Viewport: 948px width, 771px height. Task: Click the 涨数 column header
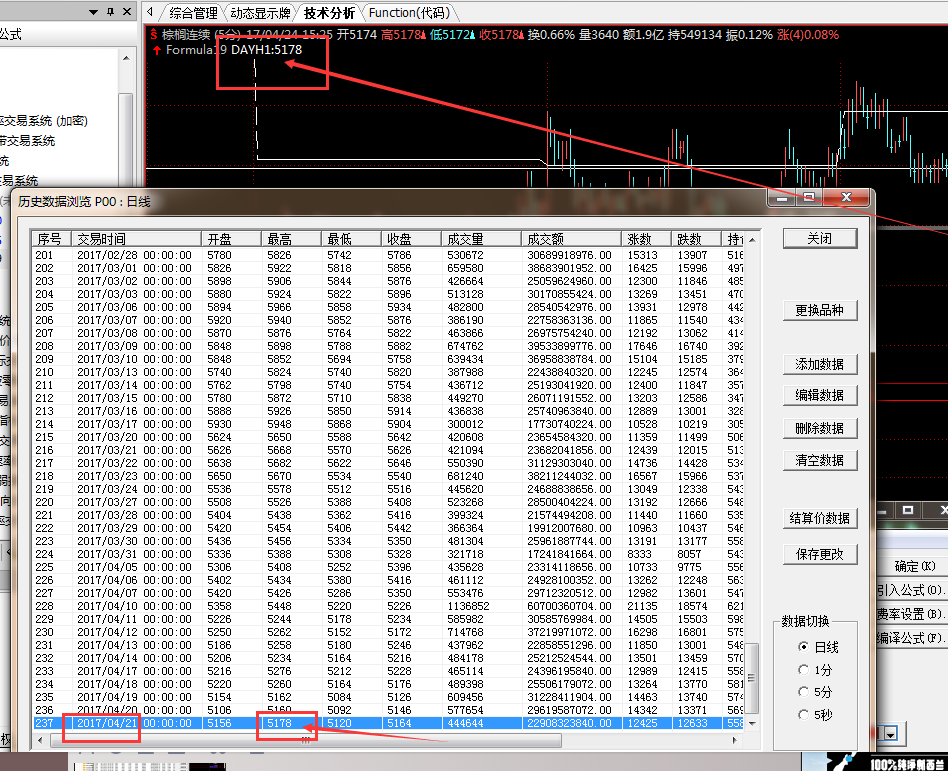click(x=646, y=239)
